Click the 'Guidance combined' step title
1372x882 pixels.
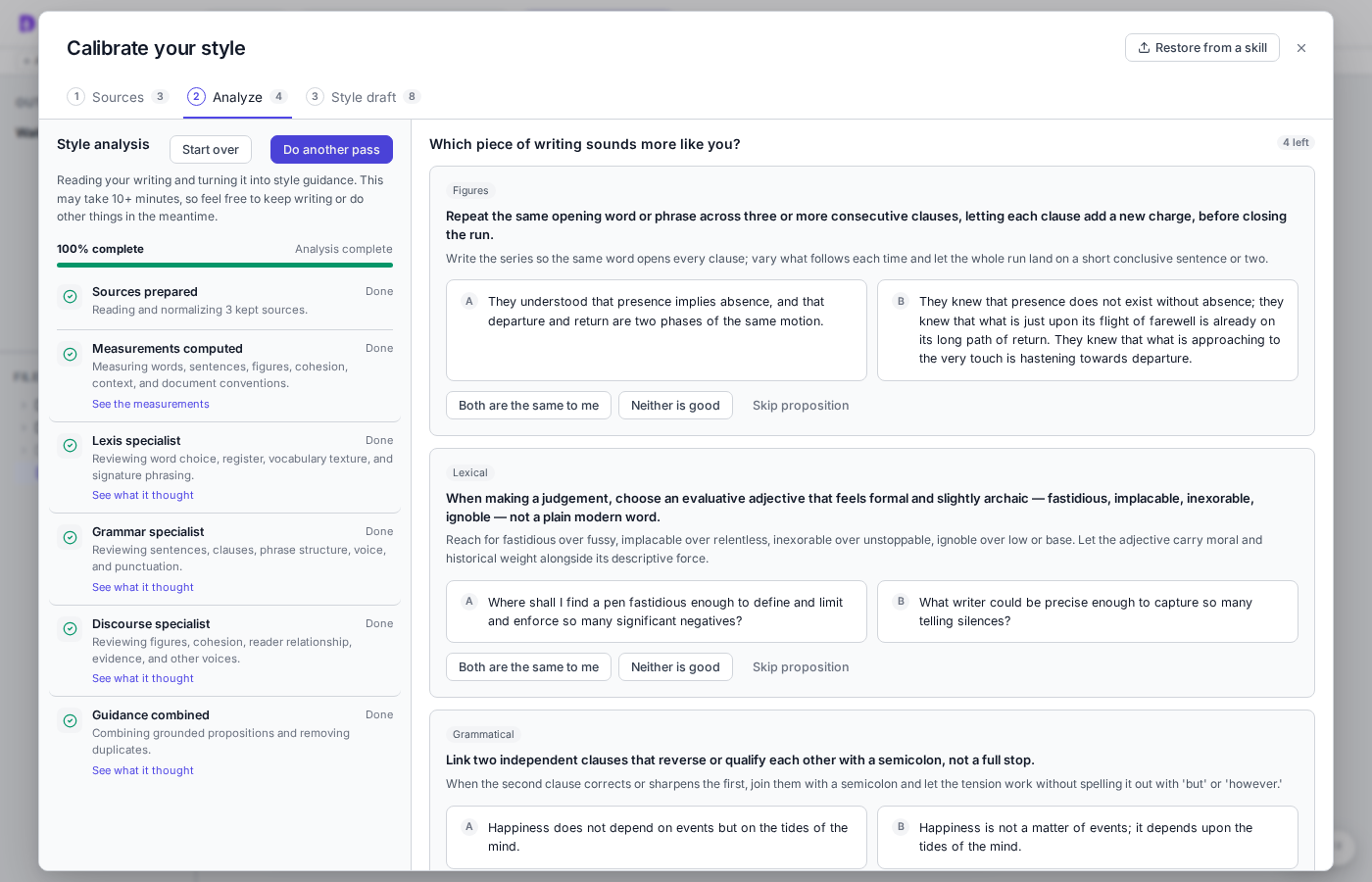(151, 715)
